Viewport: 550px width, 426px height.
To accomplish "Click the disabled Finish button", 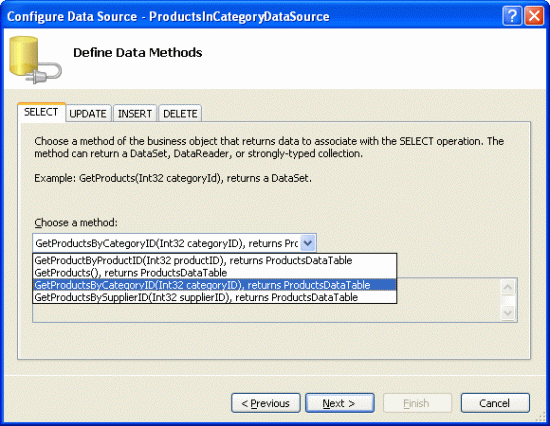I will [417, 403].
